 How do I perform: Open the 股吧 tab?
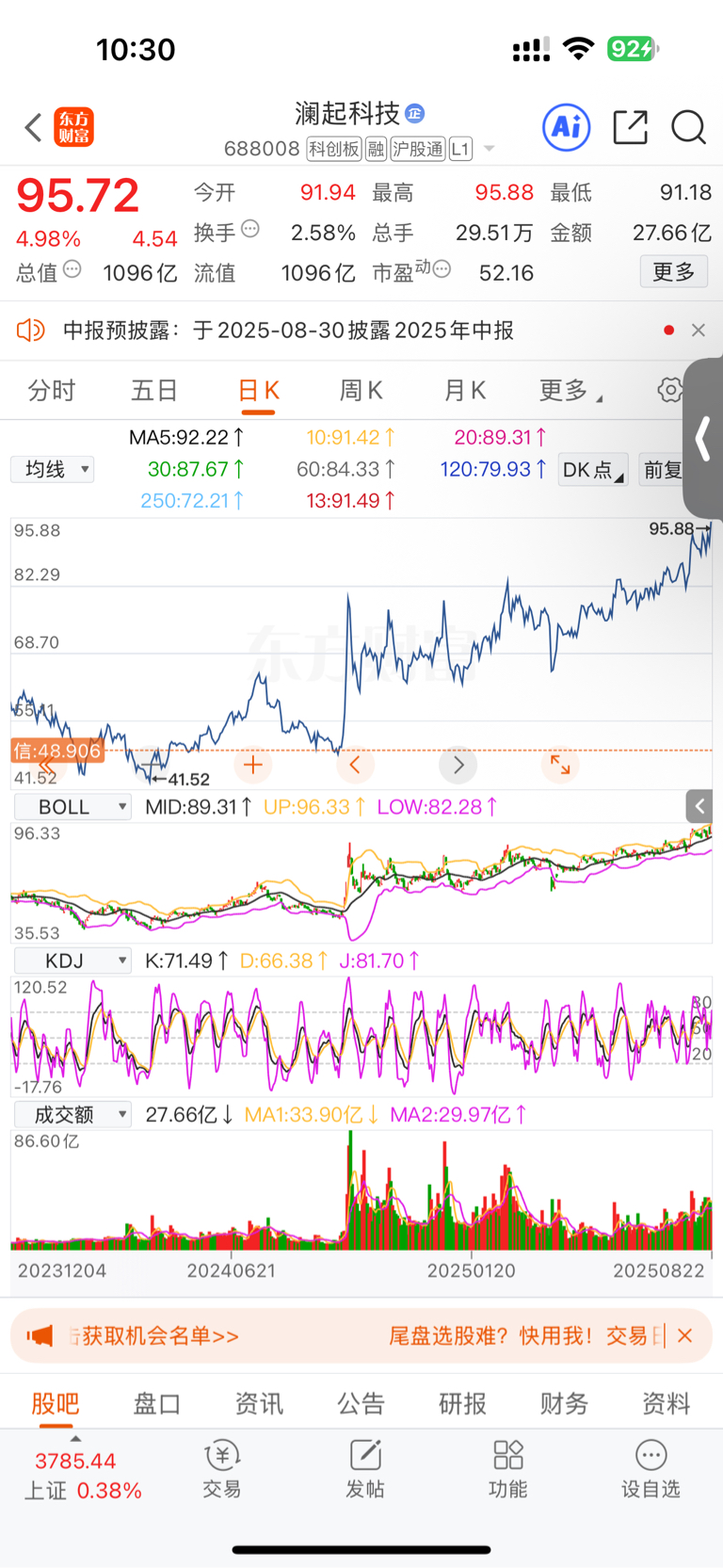point(56,1403)
